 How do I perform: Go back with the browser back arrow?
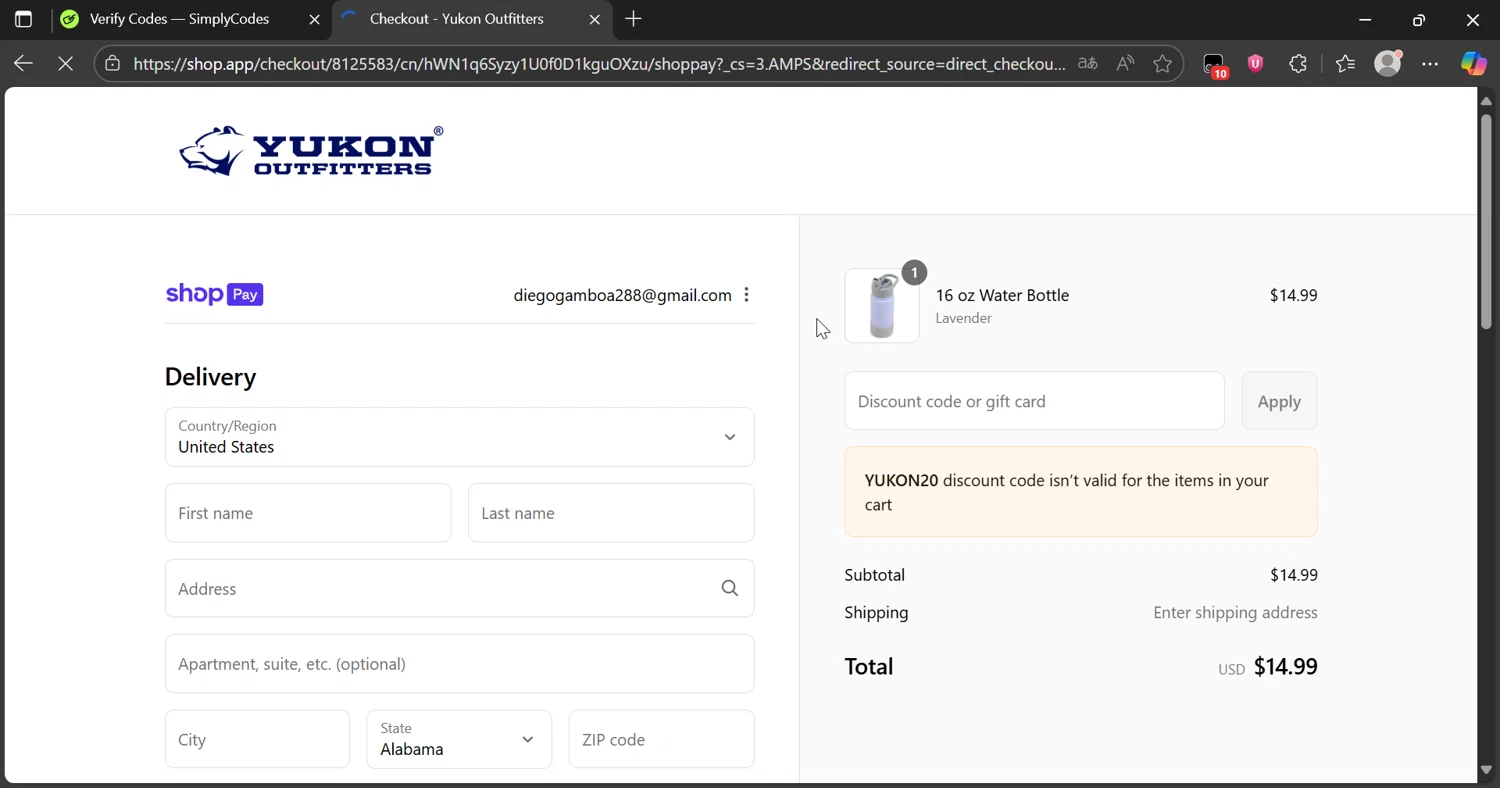tap(23, 64)
